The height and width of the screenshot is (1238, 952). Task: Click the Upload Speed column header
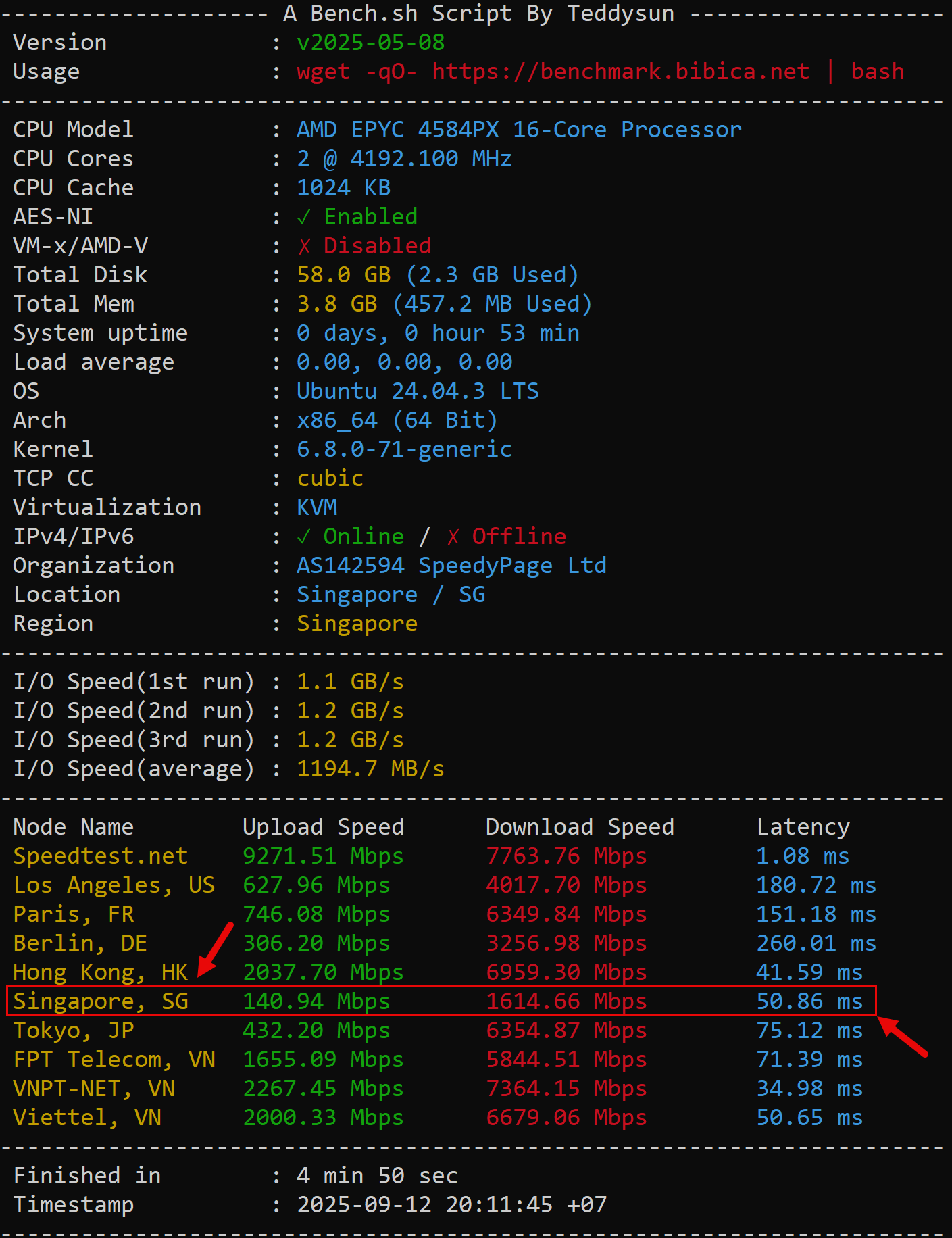point(323,827)
